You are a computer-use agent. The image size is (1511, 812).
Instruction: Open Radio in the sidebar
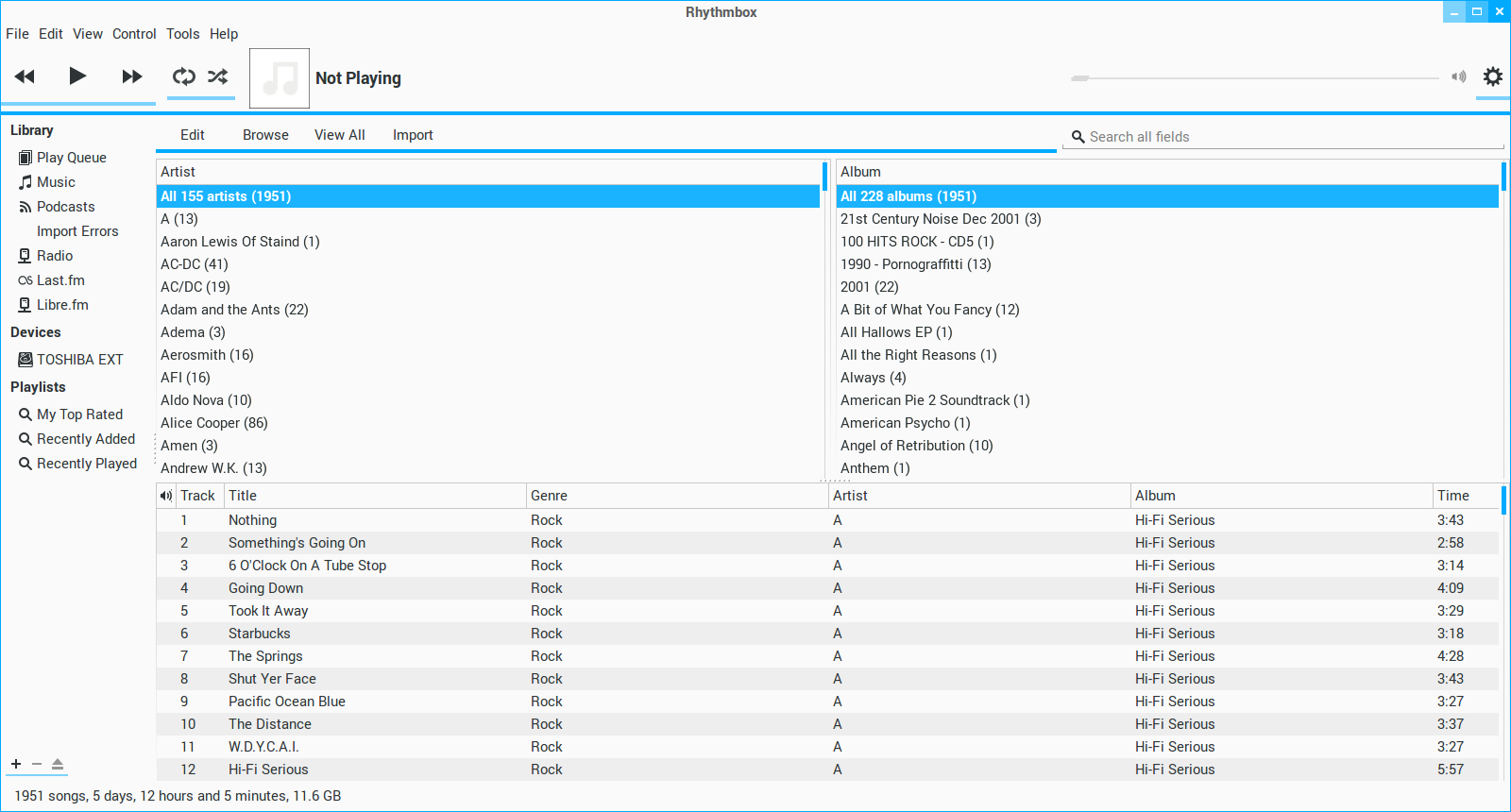click(x=55, y=256)
